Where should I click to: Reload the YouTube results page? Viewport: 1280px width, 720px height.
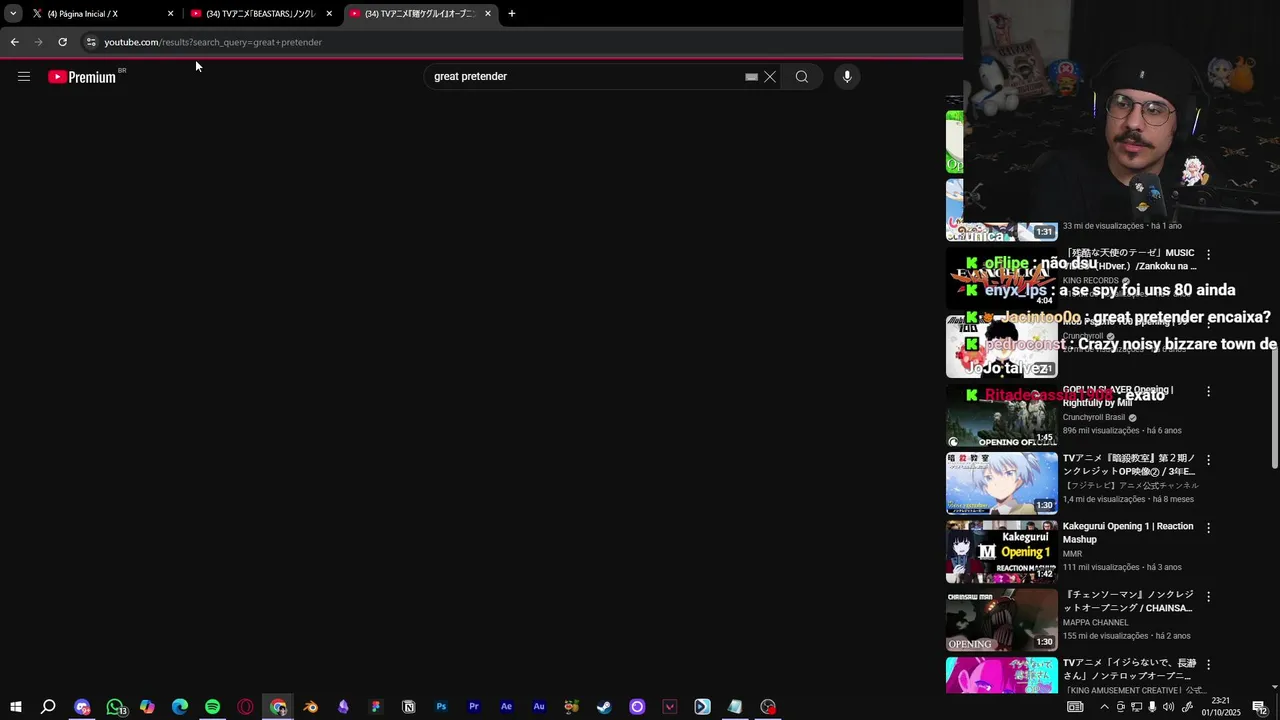click(62, 42)
